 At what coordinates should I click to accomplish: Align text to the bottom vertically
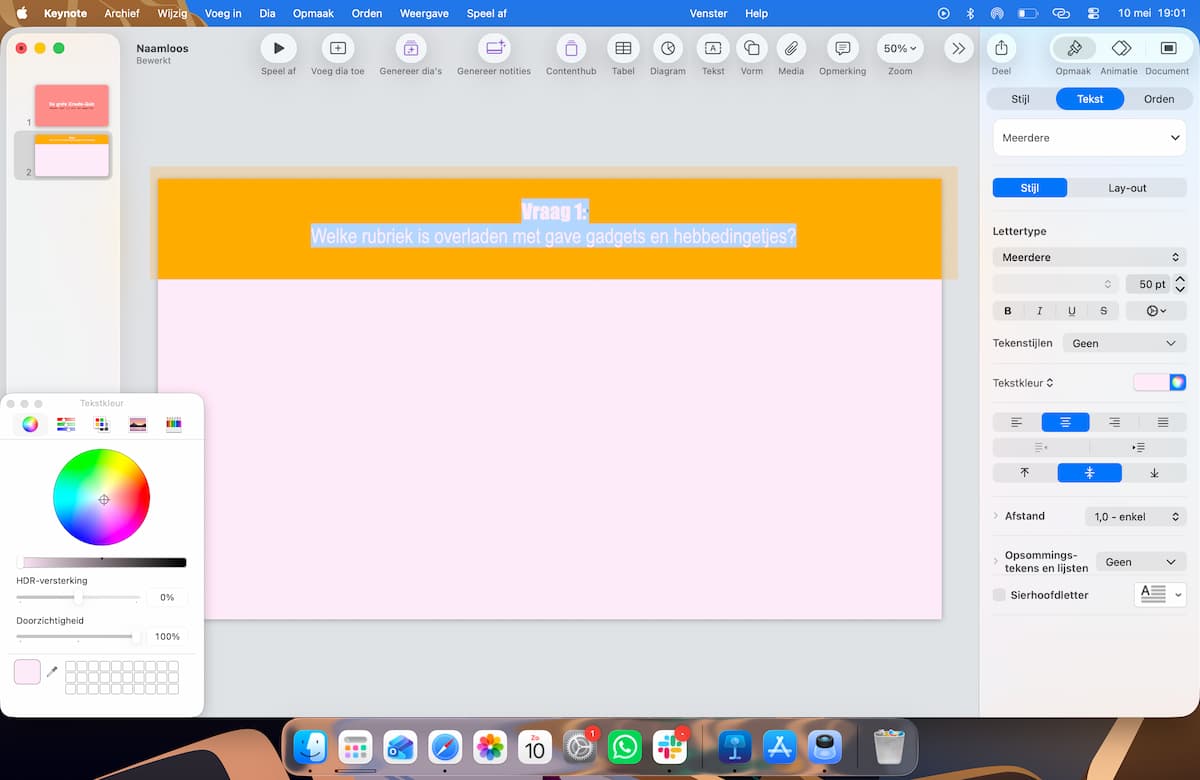1154,473
